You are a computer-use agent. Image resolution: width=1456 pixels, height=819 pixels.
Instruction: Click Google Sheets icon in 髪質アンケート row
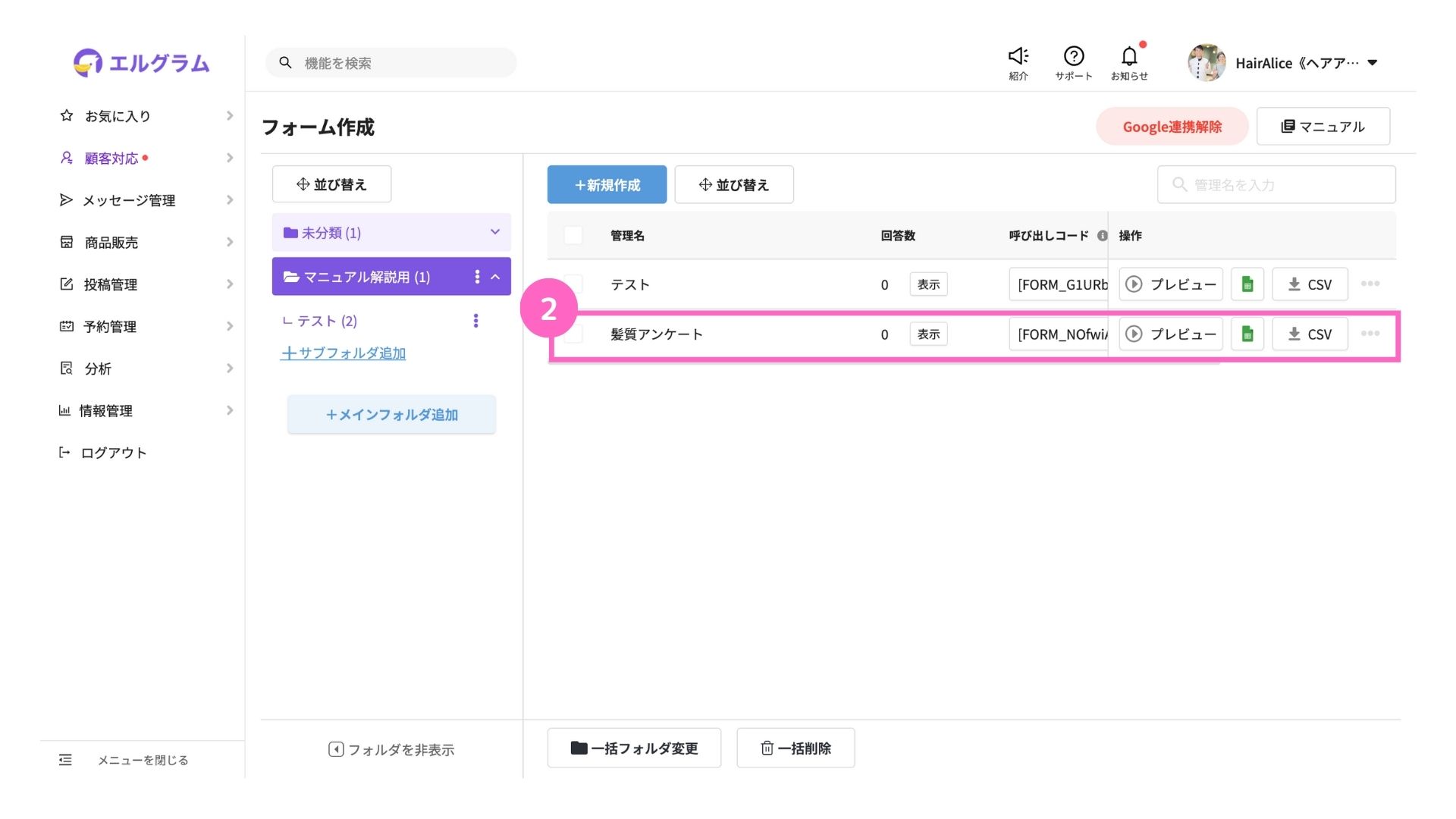point(1247,334)
